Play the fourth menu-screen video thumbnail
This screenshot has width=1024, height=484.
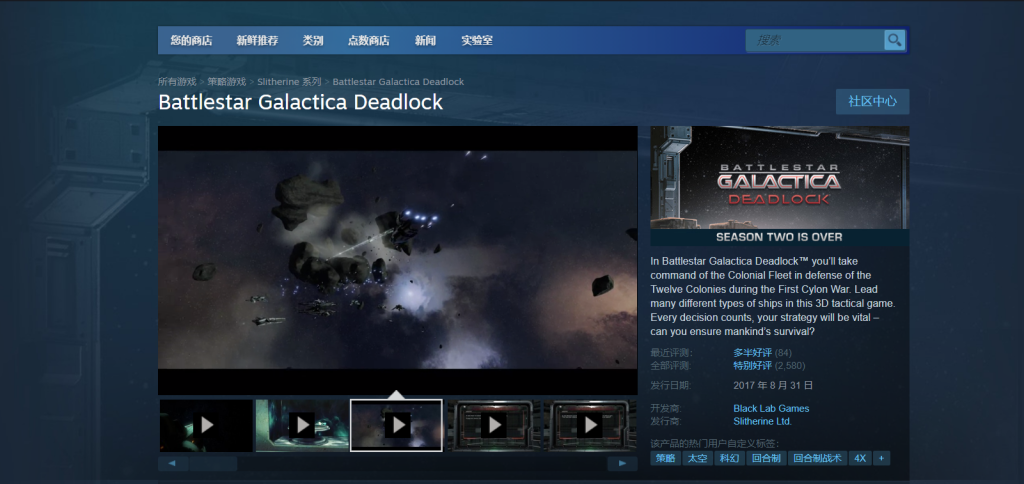pyautogui.click(x=494, y=425)
